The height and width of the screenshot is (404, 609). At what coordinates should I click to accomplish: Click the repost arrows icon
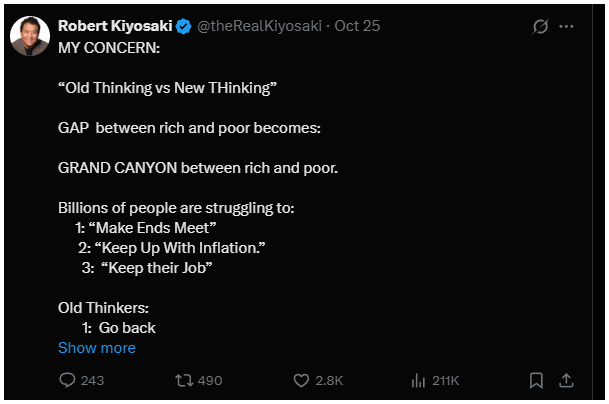click(x=184, y=380)
